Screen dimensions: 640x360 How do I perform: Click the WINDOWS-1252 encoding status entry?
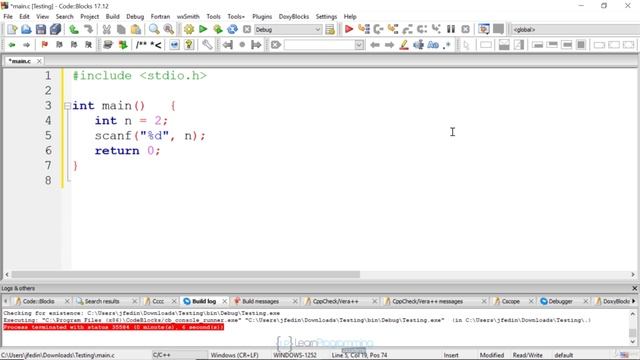(x=295, y=355)
